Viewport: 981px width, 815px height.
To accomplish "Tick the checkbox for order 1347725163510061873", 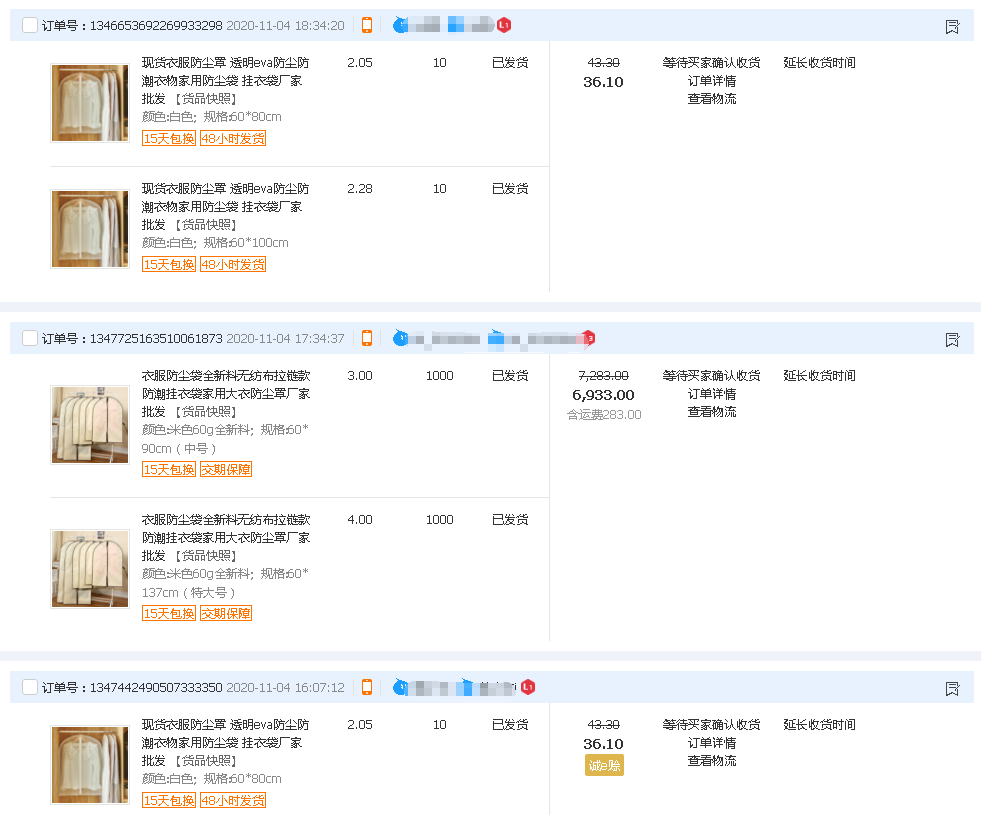I will [x=30, y=339].
